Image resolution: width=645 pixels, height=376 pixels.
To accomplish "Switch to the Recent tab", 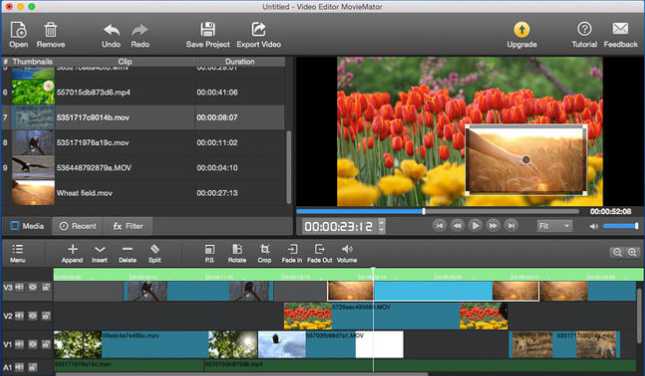I will (x=78, y=226).
